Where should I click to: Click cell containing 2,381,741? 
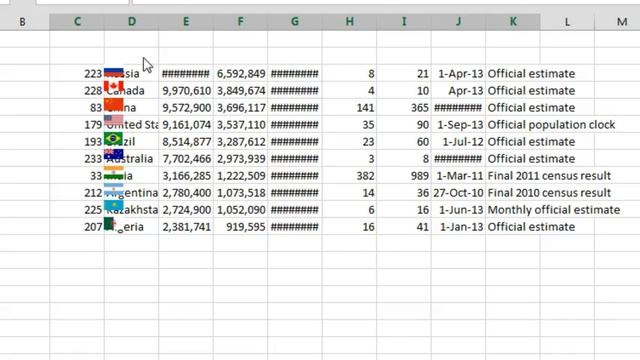pyautogui.click(x=186, y=227)
